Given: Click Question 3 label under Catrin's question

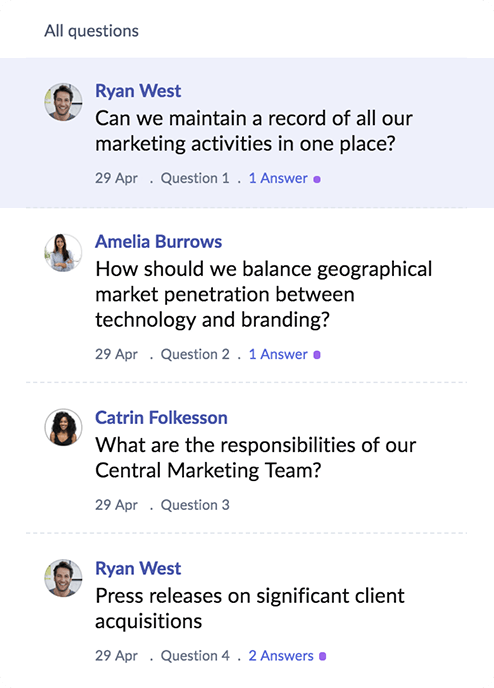Looking at the screenshot, I should (195, 505).
